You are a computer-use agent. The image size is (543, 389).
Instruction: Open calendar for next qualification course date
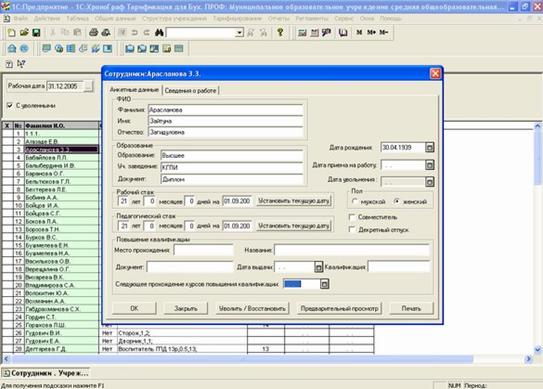(x=324, y=284)
